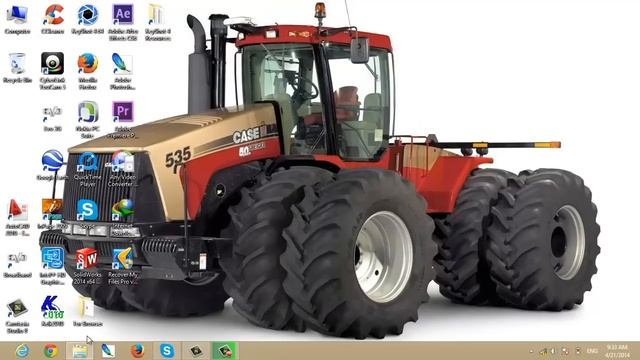Viewport: 640px width, 360px height.
Task: Open the Internet Download Manager shortcut
Action: [x=123, y=218]
